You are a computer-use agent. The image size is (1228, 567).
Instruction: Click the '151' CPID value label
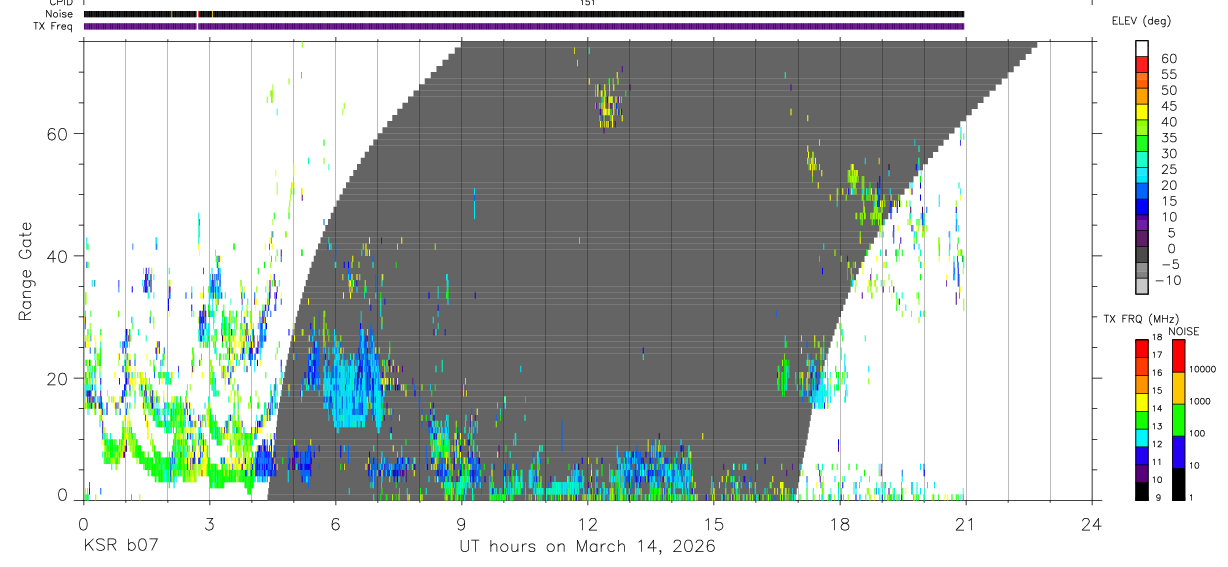coord(588,3)
